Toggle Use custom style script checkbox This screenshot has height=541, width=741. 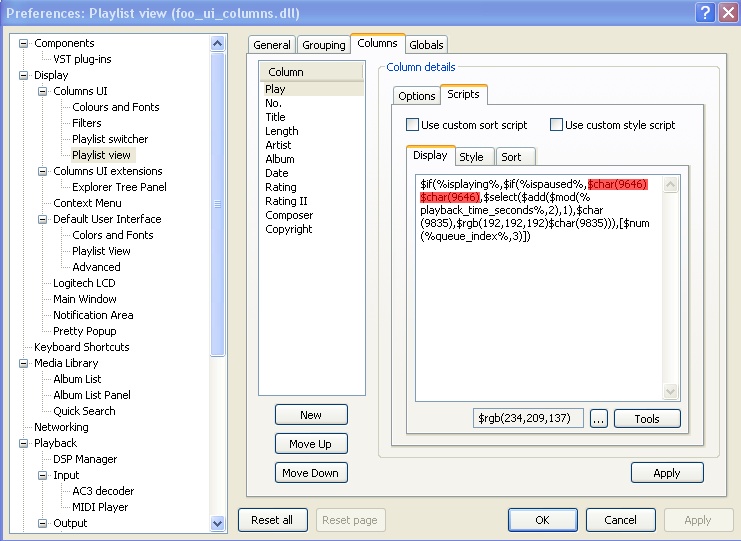point(556,125)
